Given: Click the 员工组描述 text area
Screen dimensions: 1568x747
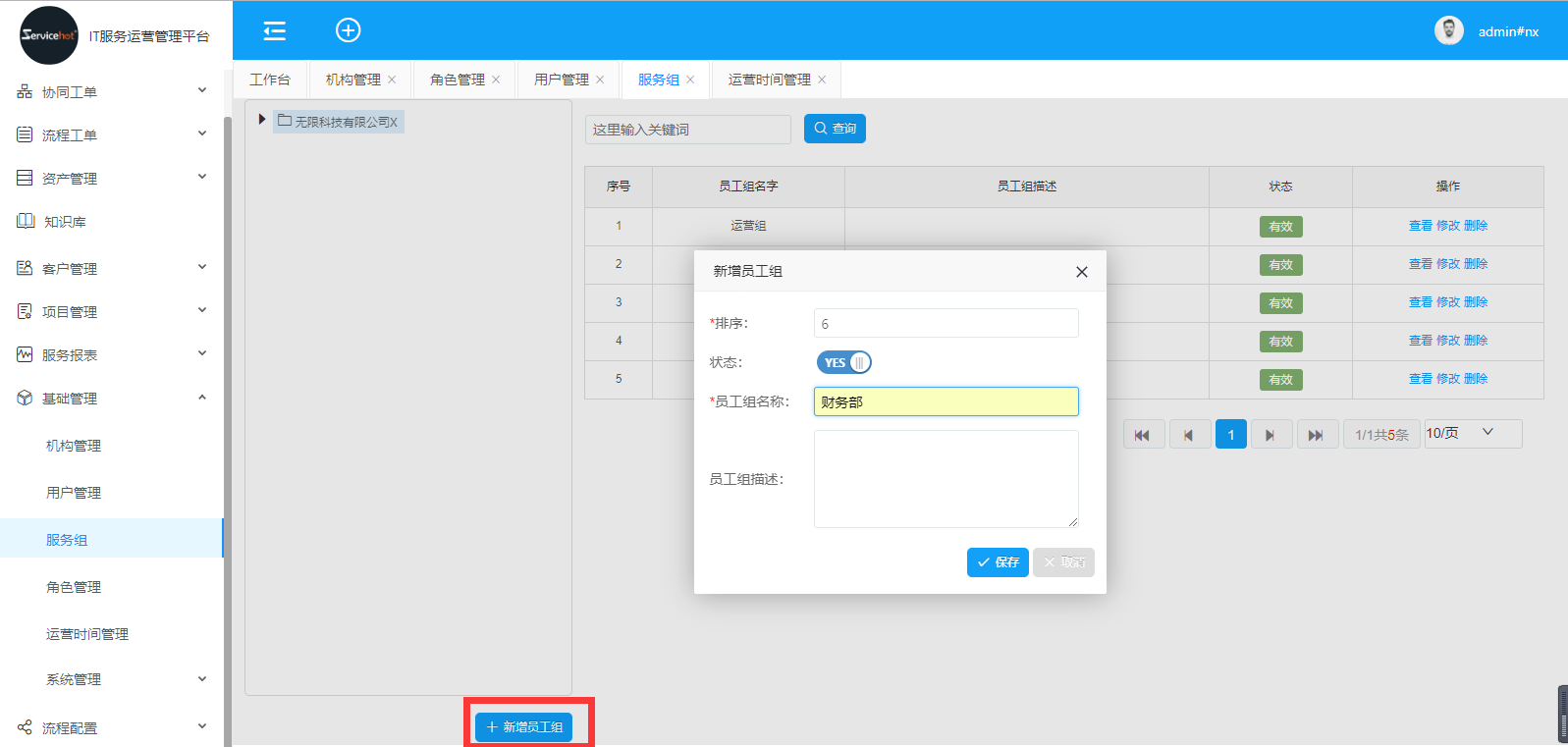Looking at the screenshot, I should pos(946,479).
